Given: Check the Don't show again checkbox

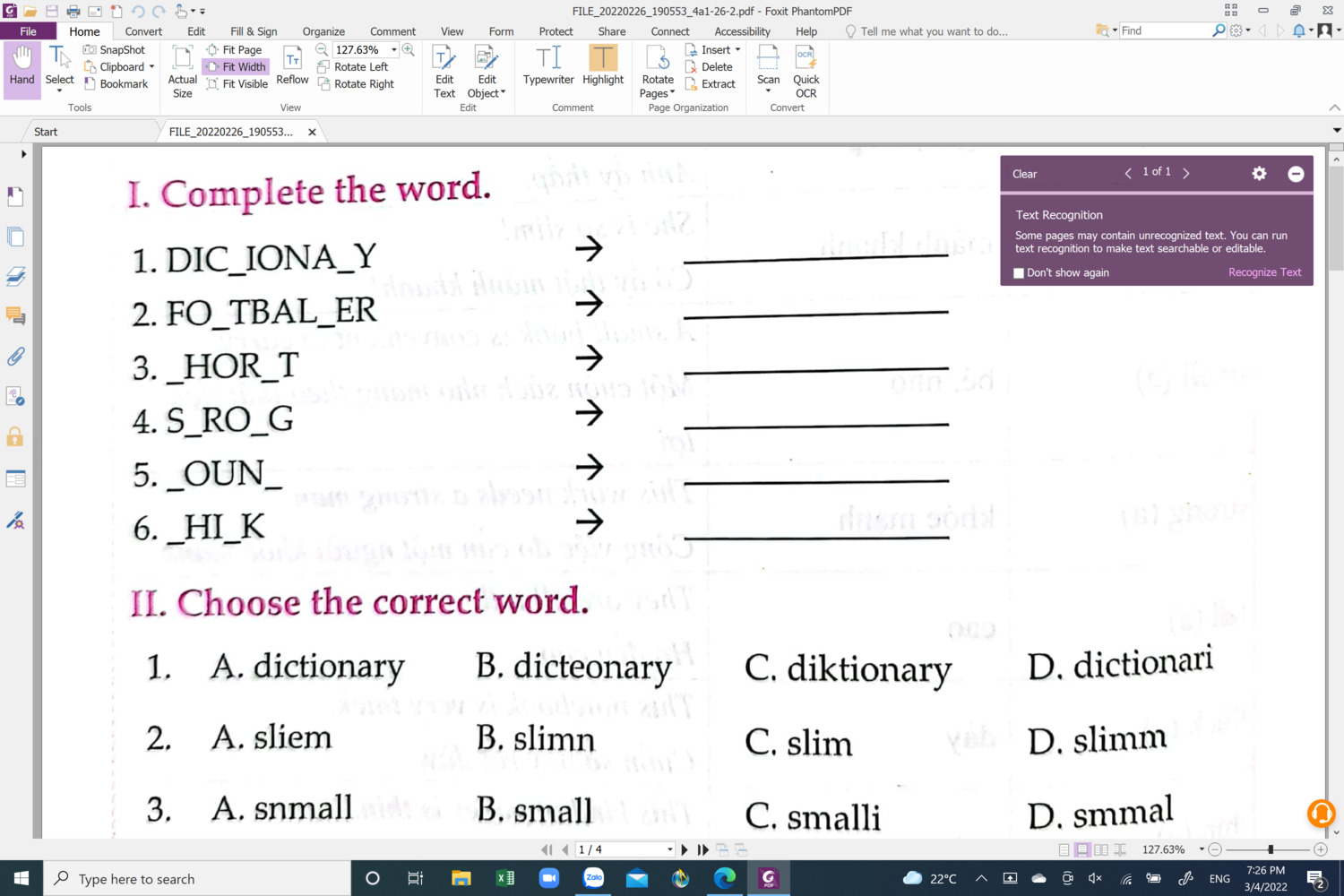Looking at the screenshot, I should click(x=1018, y=273).
